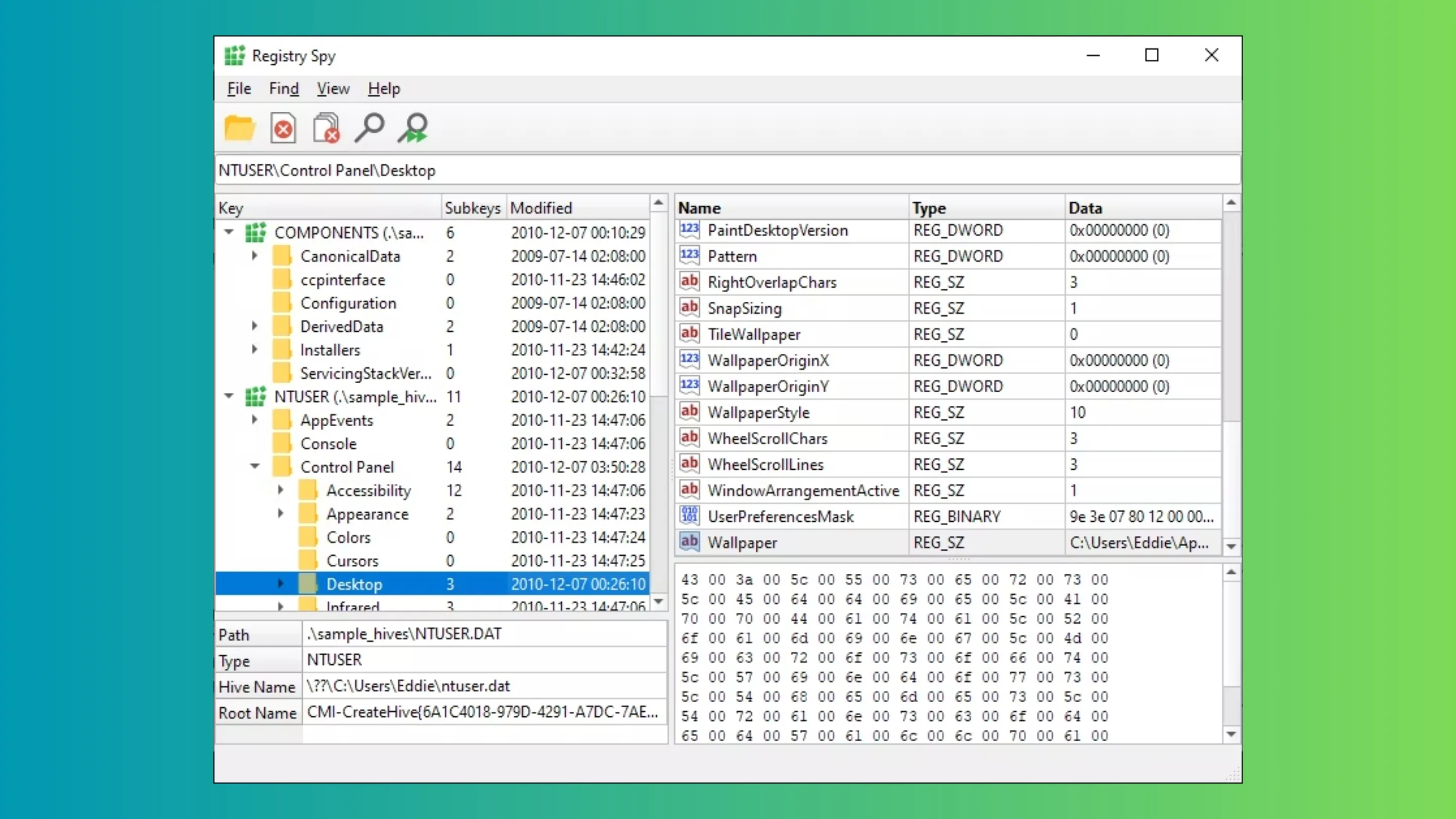
Task: Sort values by Data column header
Action: coord(1144,208)
